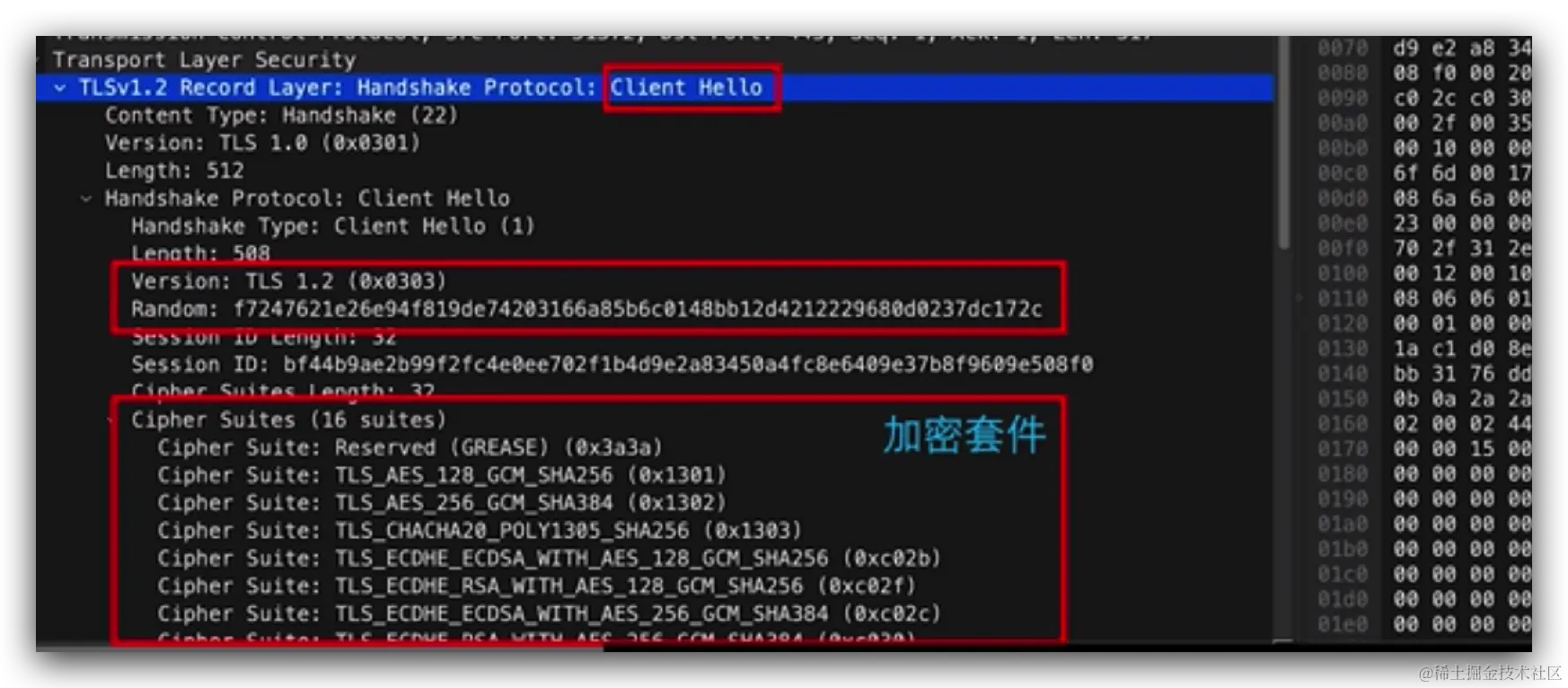Screen dimensions: 1568x688
Task: Select Version: TLS 1.0 (0x0301) field
Action: (262, 143)
